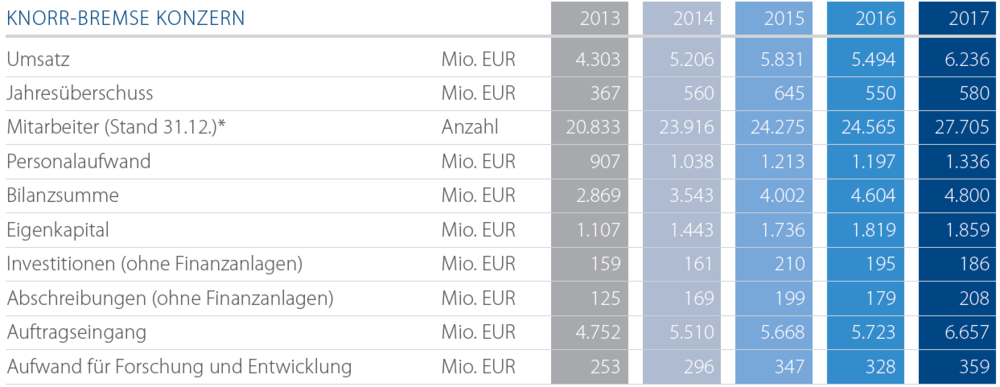Click the Personalaufwand row label

[78, 161]
